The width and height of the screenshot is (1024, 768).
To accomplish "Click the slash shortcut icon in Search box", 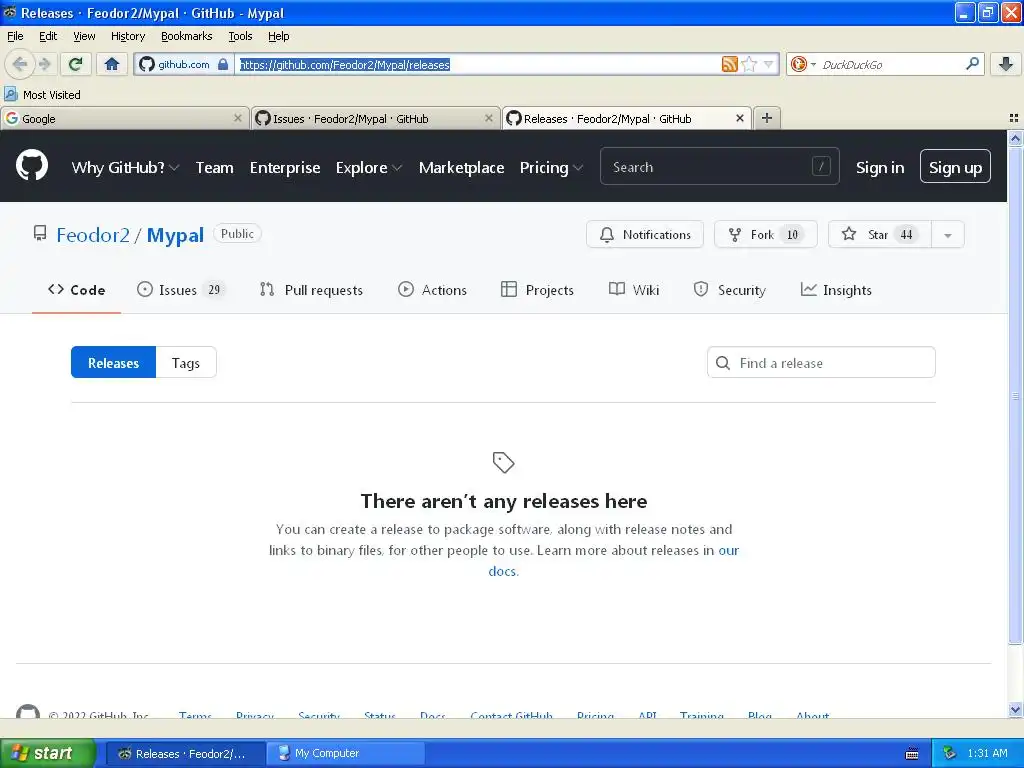I will click(821, 167).
